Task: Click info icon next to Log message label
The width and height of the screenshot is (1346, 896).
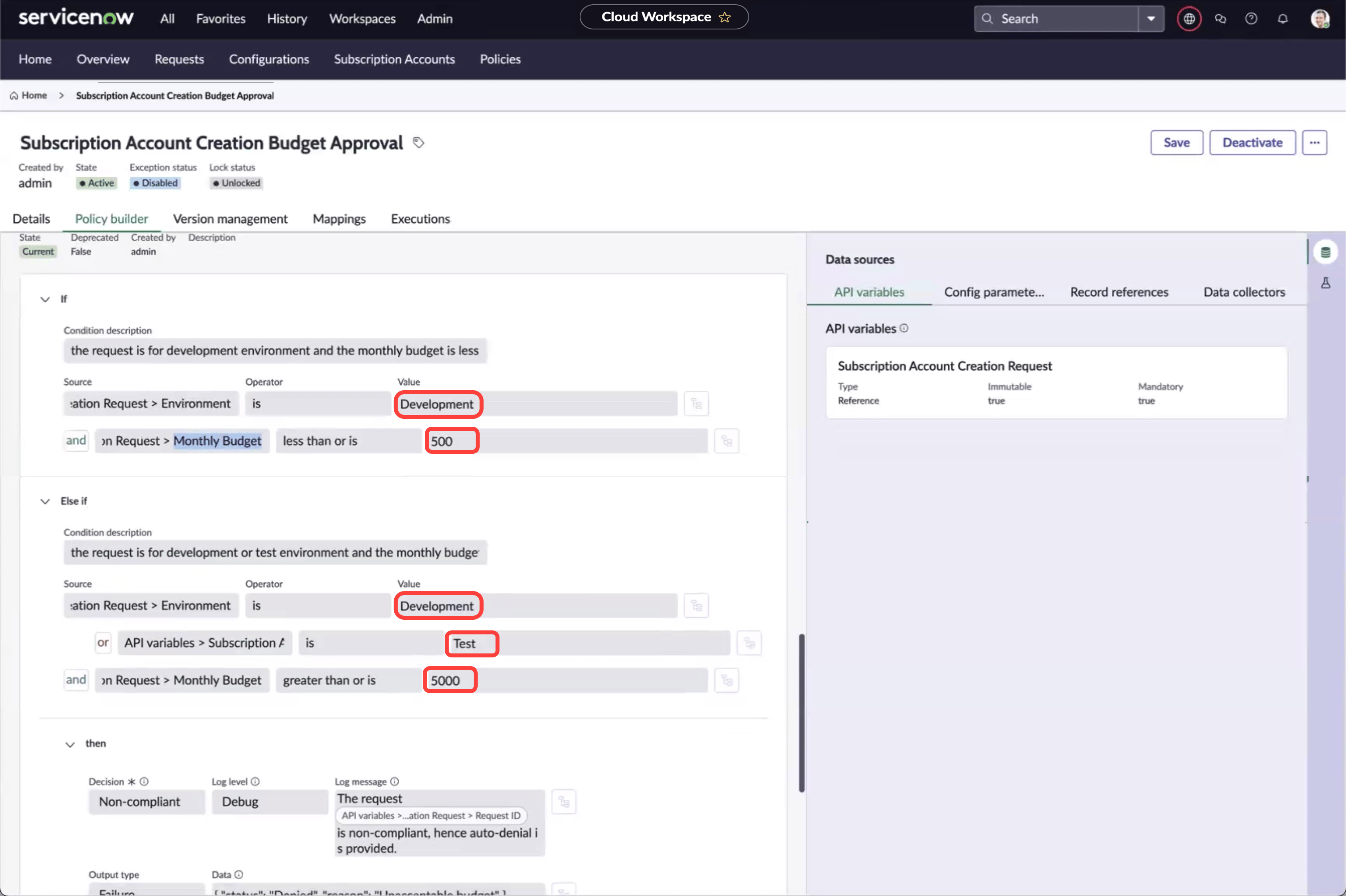Action: (394, 781)
